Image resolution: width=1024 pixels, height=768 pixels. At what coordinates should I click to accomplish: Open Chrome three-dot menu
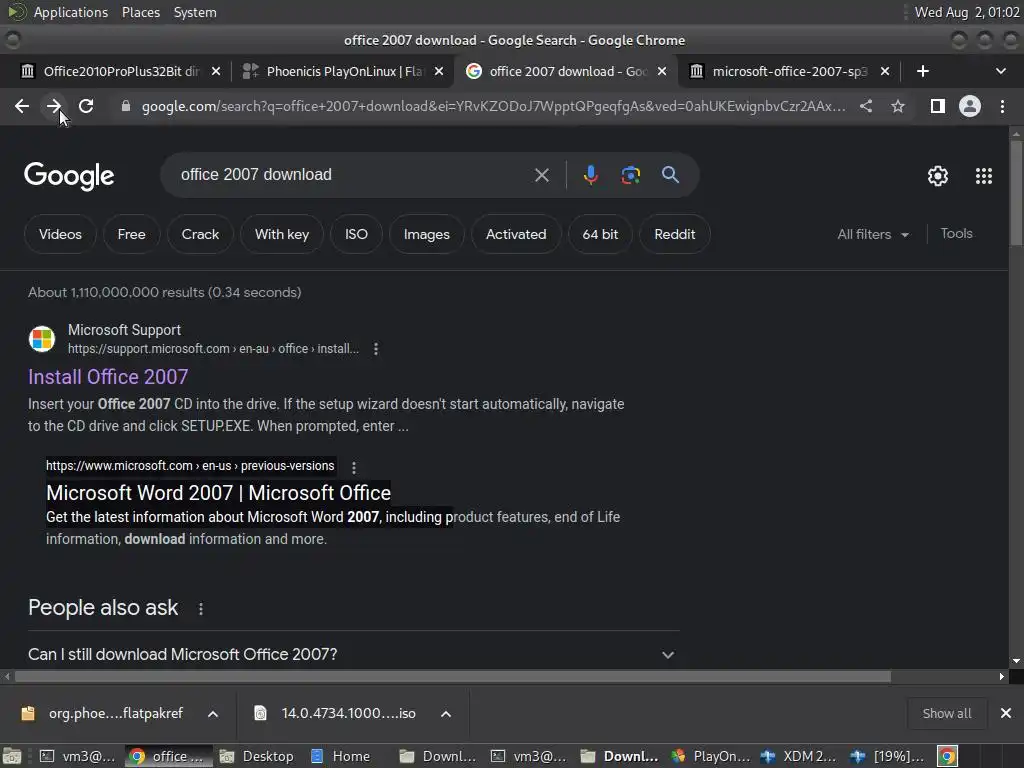pyautogui.click(x=1002, y=106)
